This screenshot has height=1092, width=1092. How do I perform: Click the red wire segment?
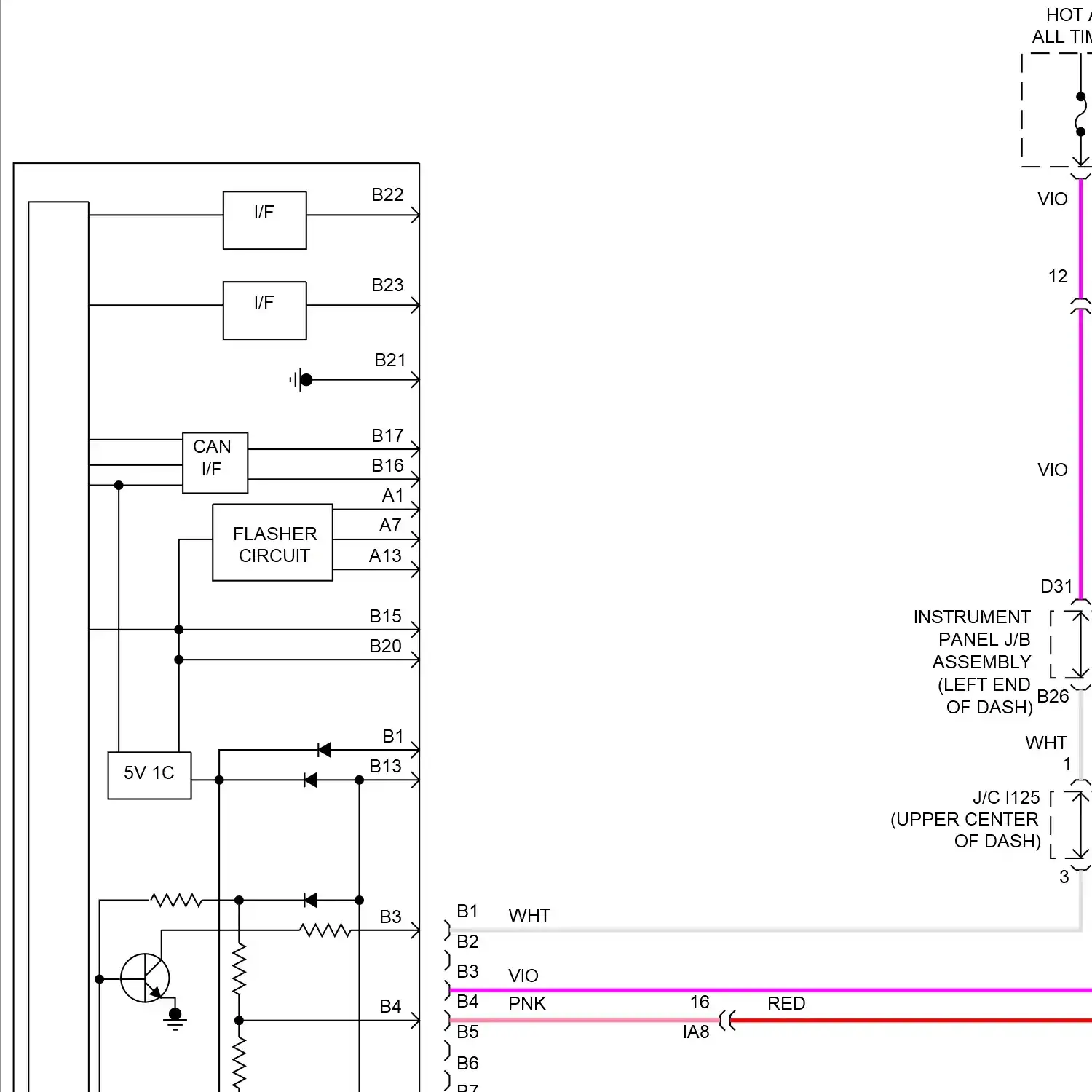(x=911, y=1021)
